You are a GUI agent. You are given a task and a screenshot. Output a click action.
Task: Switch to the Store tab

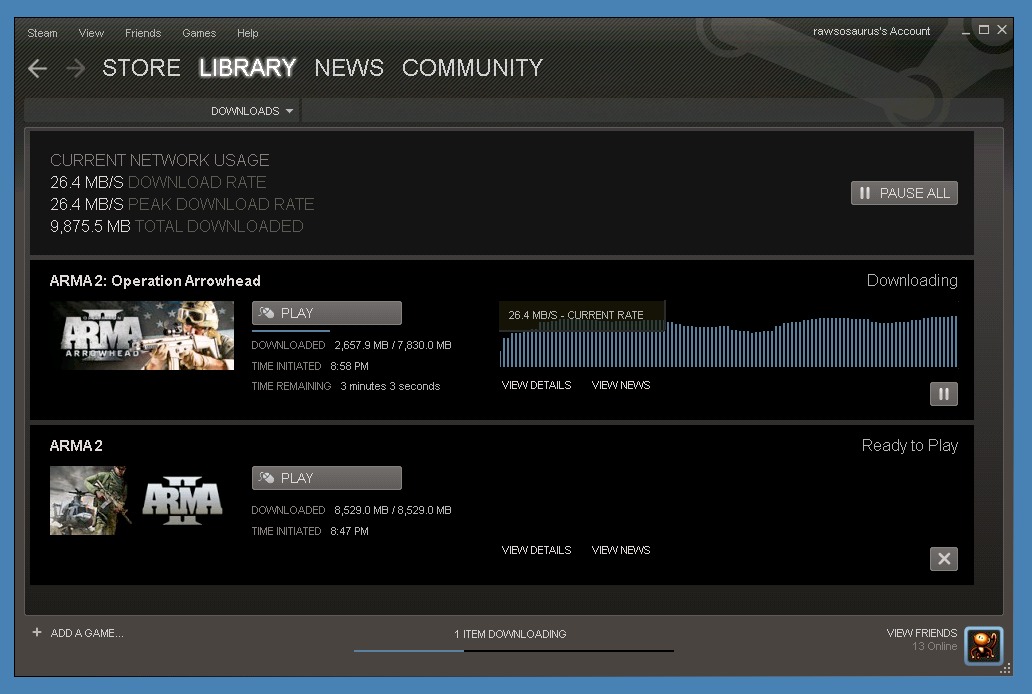pyautogui.click(x=141, y=68)
